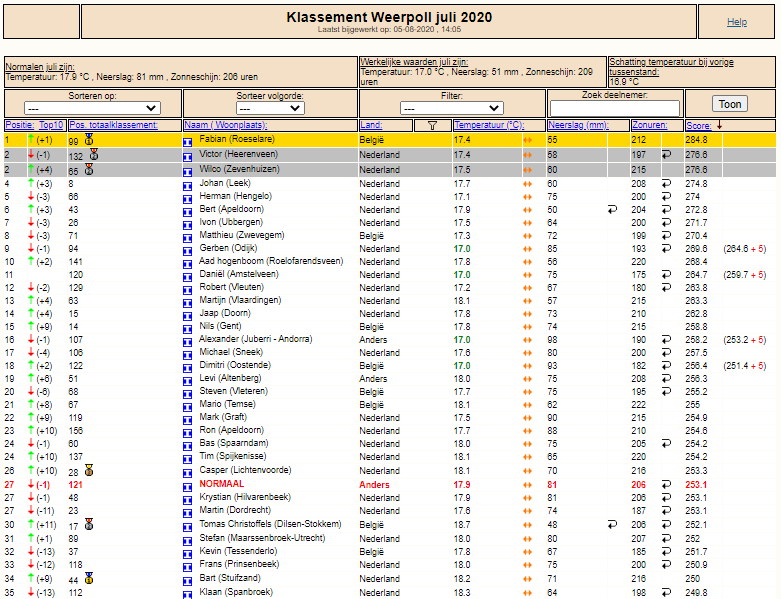Click the blue info icon next to Fabian (Roeselare)
This screenshot has height=599, width=781.
[188, 142]
